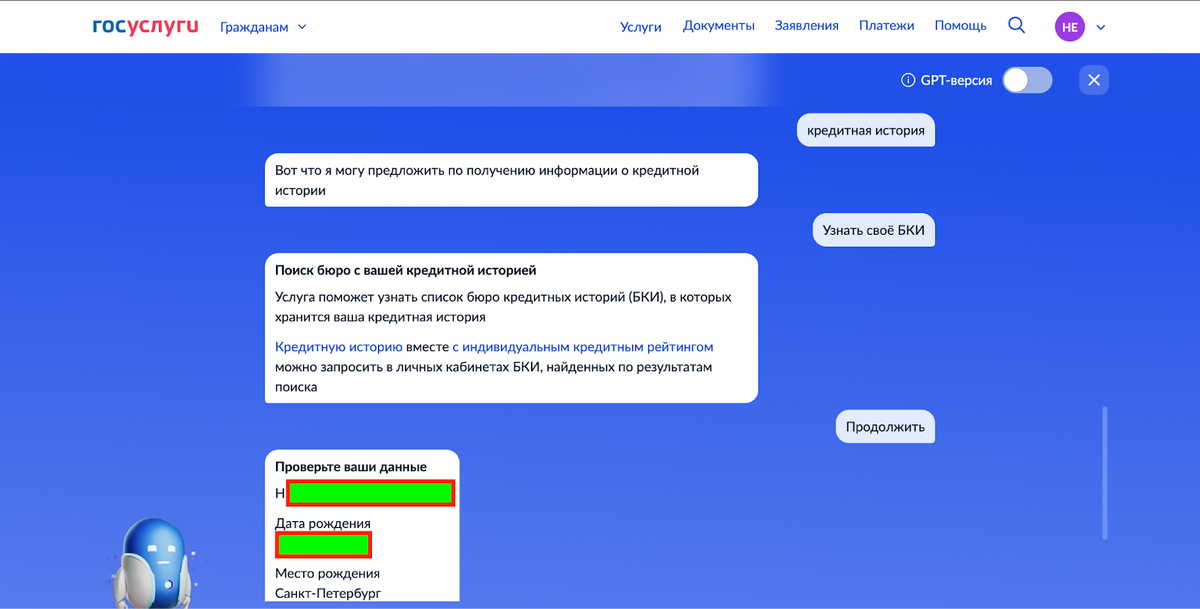Follow the индивидуальным кредитным рейтингом link
1200x609 pixels.
583,347
